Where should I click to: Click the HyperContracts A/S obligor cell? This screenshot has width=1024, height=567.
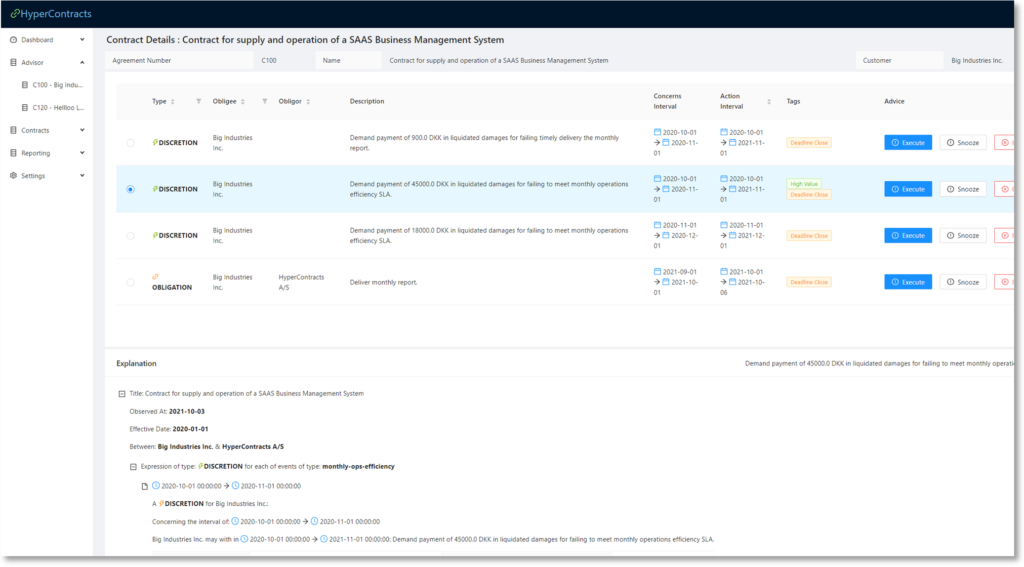(301, 282)
